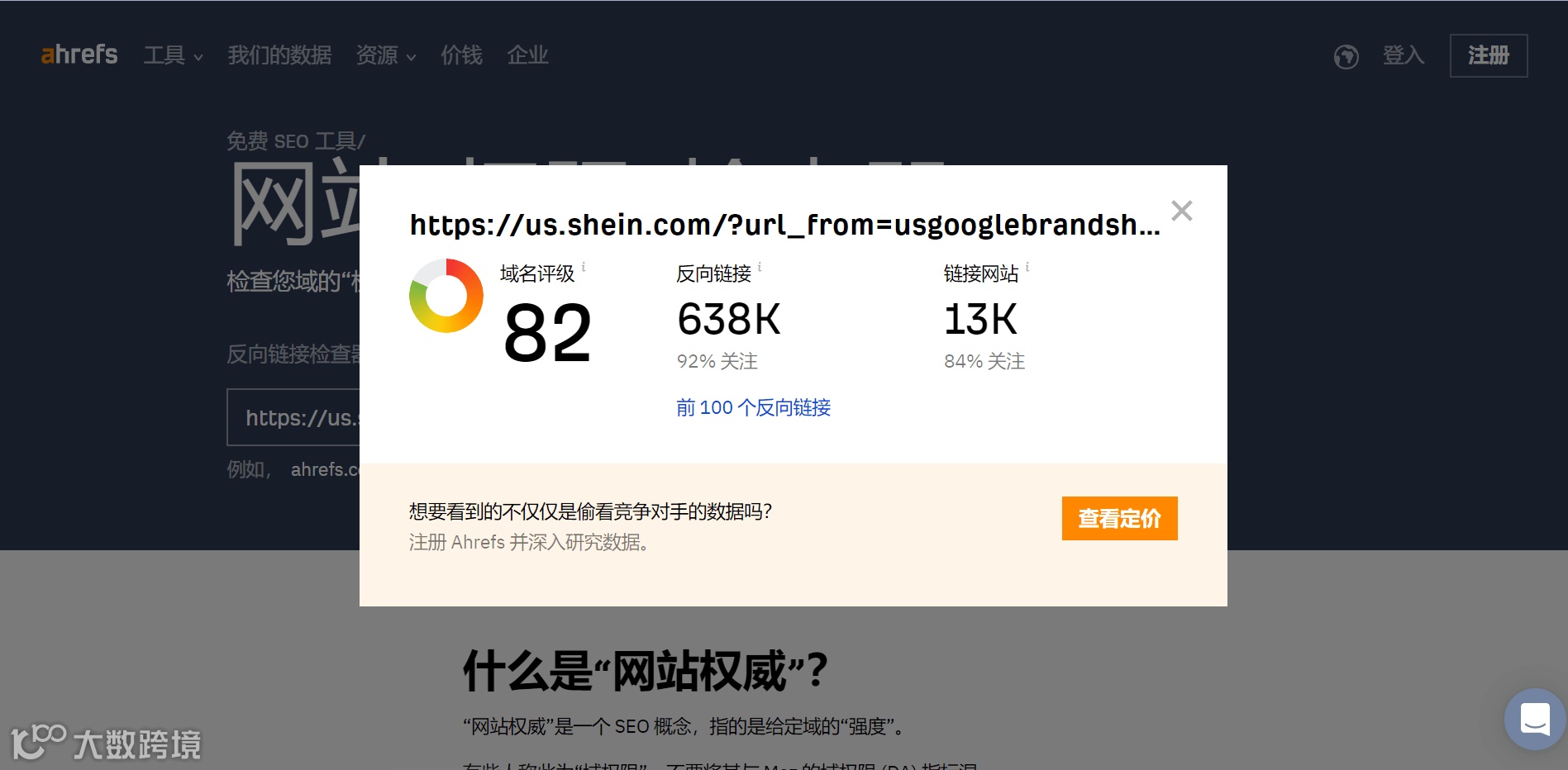Viewport: 1568px width, 770px height.
Task: Select the 我们的数据 menu item
Action: pyautogui.click(x=279, y=55)
